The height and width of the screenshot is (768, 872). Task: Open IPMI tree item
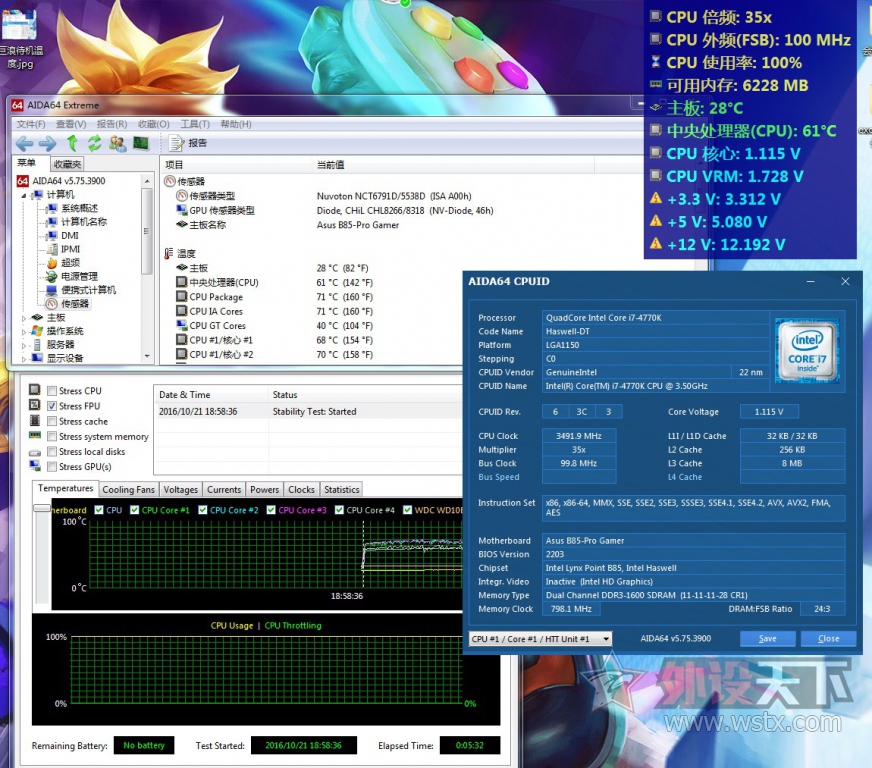pos(71,249)
